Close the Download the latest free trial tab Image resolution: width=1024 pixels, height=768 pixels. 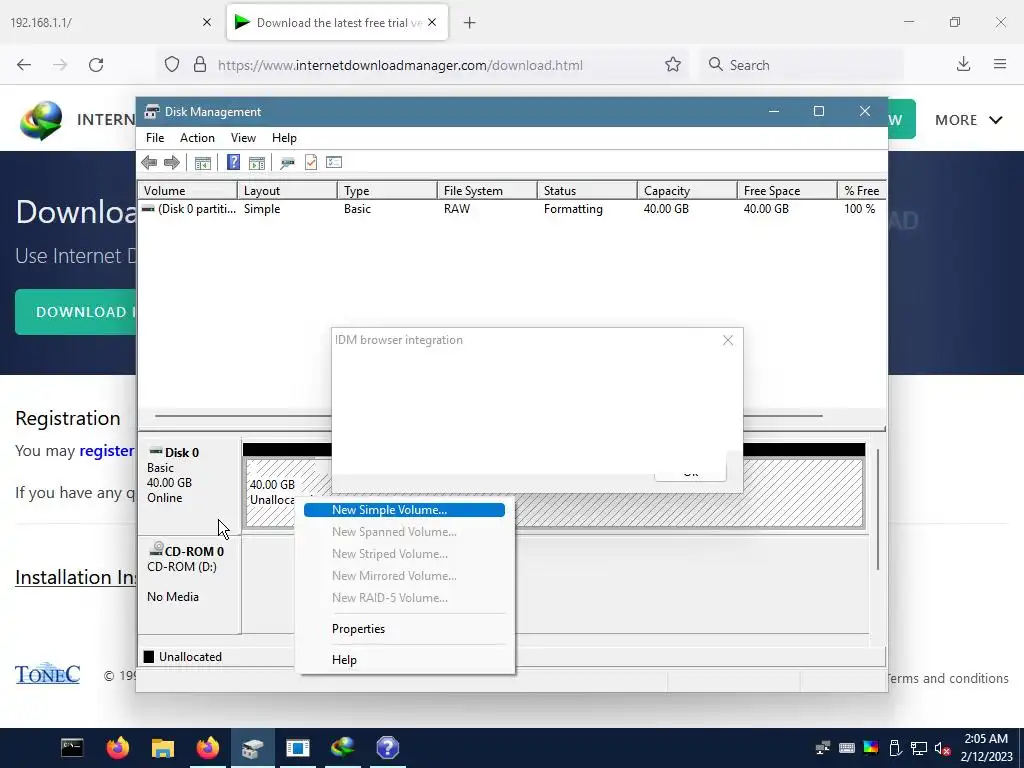(432, 22)
